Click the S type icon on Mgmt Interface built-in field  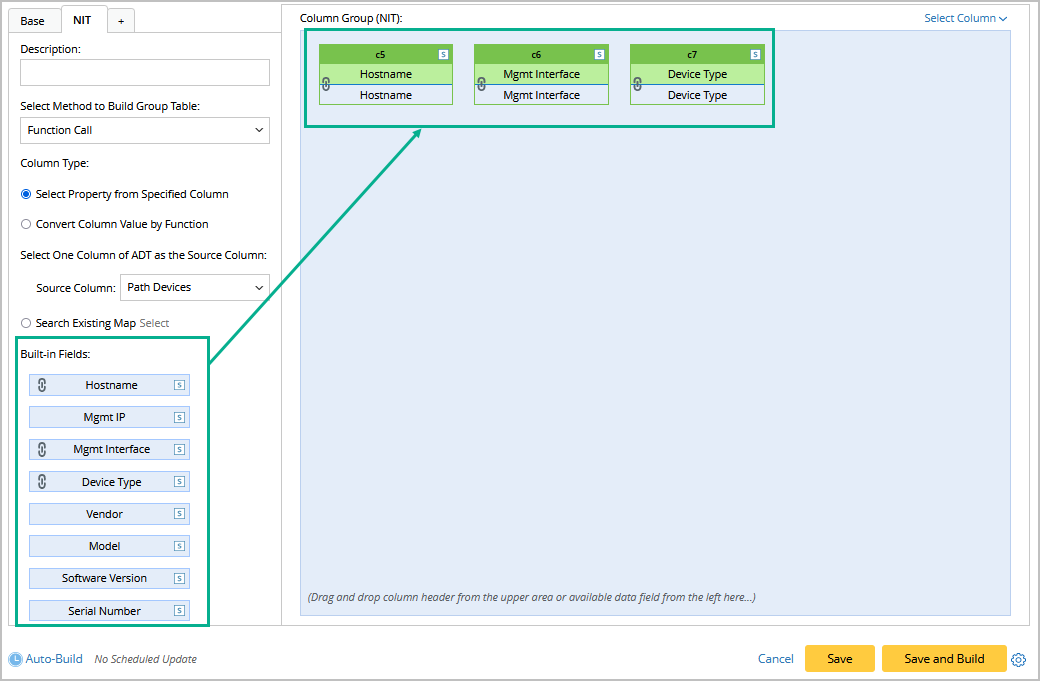[x=179, y=450]
